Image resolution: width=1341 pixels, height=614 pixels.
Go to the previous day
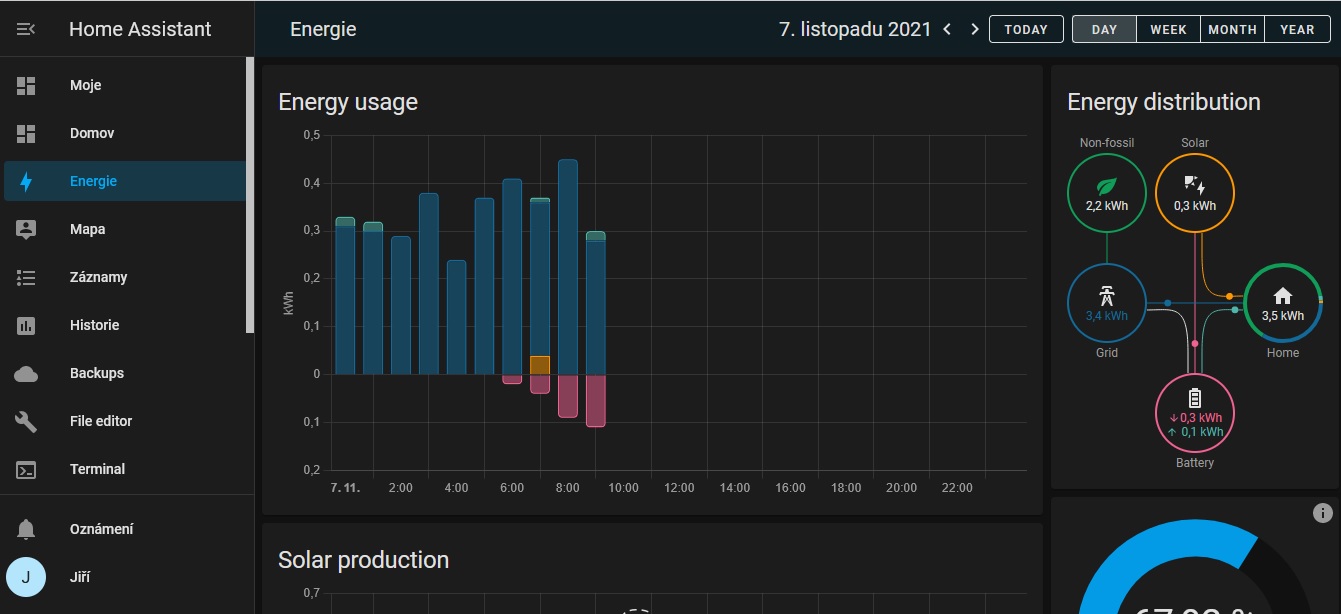(948, 29)
